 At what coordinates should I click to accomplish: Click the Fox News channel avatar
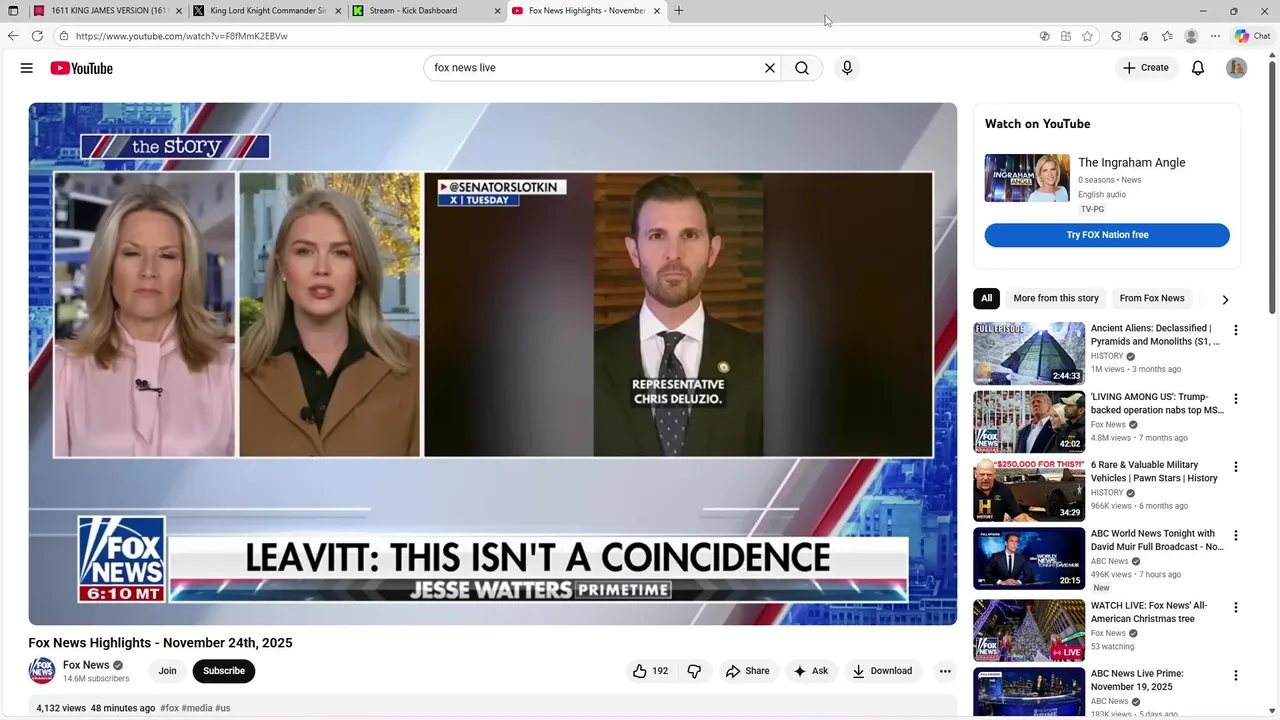click(x=42, y=670)
